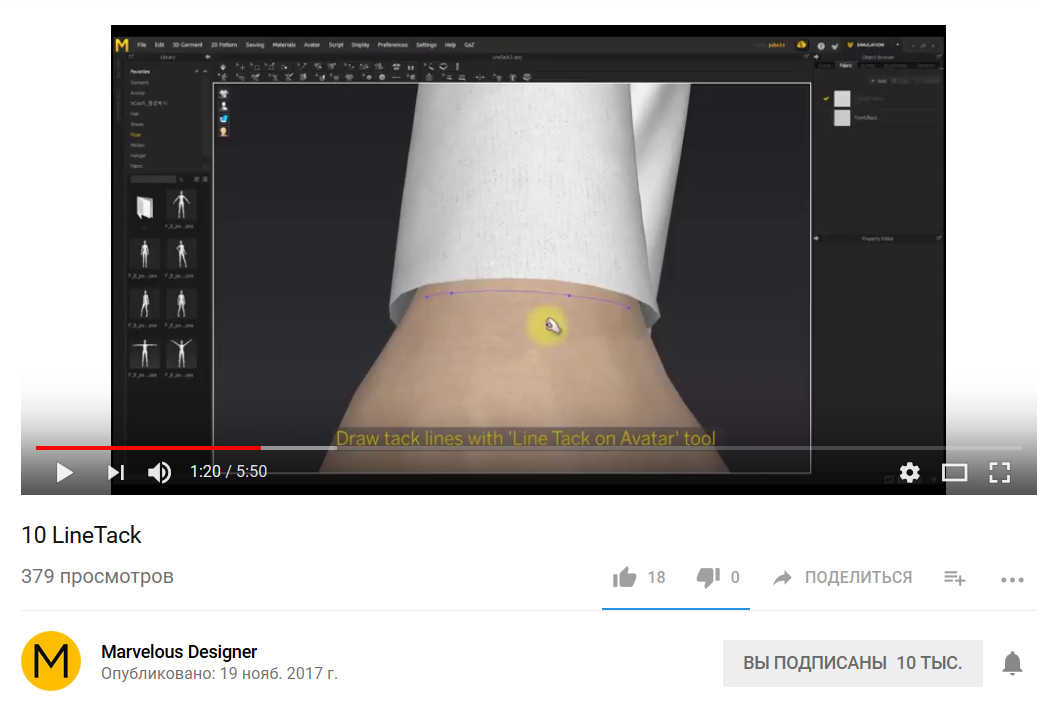This screenshot has width=1037, height=703.
Task: Click the Library search field
Action: (154, 179)
